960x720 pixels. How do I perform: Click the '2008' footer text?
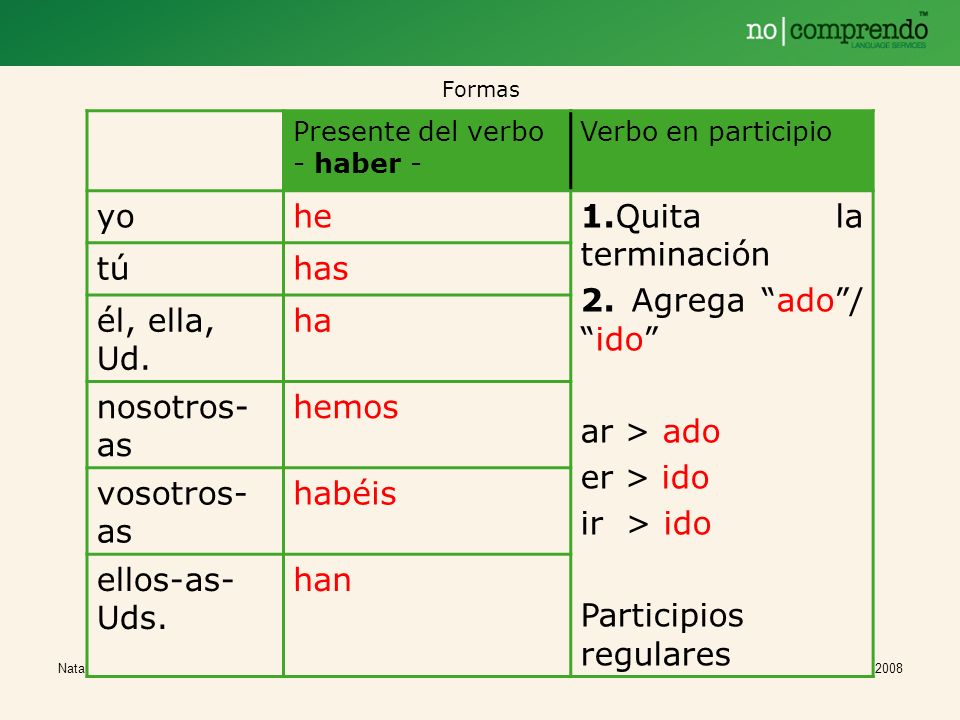tap(889, 669)
